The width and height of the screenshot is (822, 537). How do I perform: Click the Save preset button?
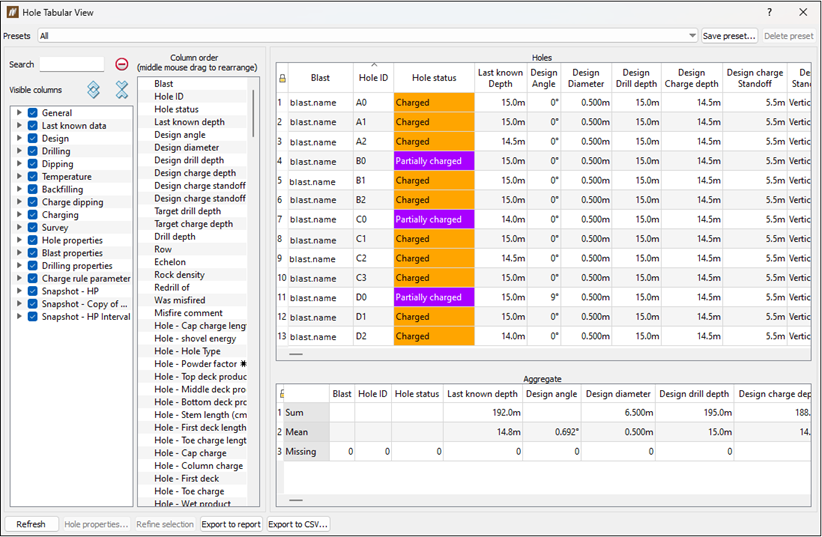coord(729,36)
